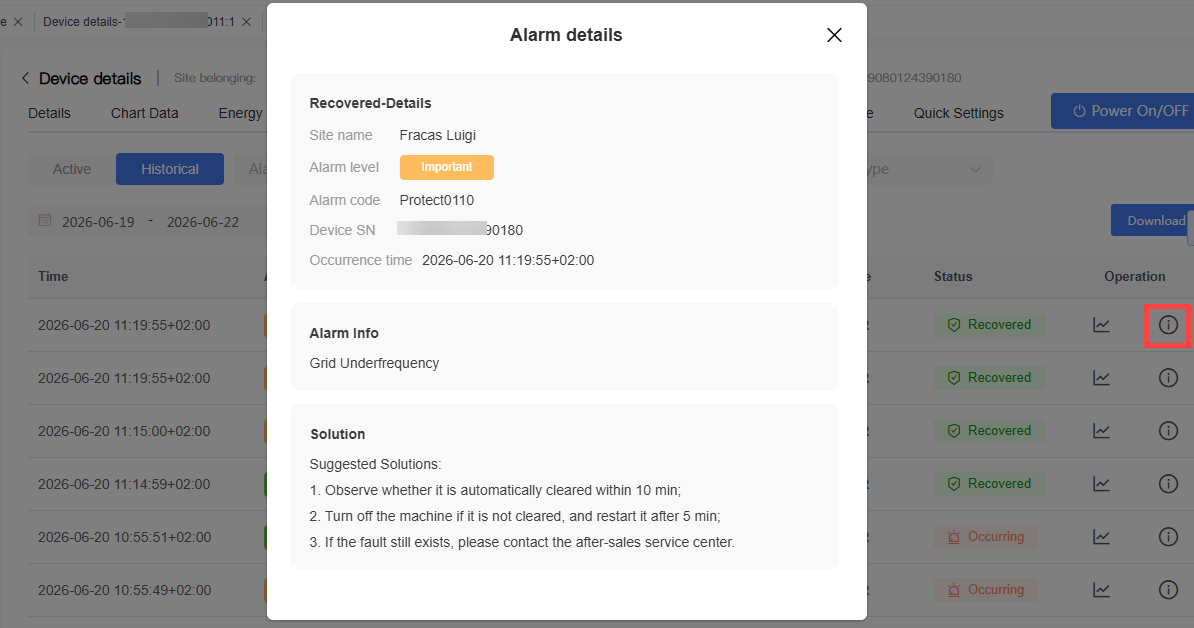Click the Power On/OFF button
This screenshot has height=628, width=1194.
click(1122, 111)
